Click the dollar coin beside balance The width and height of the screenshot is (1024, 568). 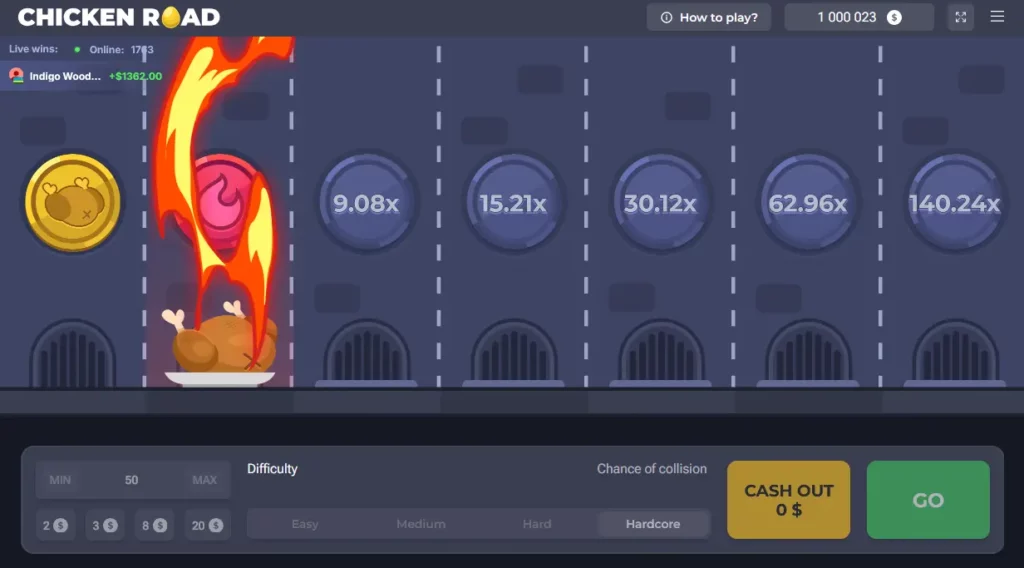[894, 18]
